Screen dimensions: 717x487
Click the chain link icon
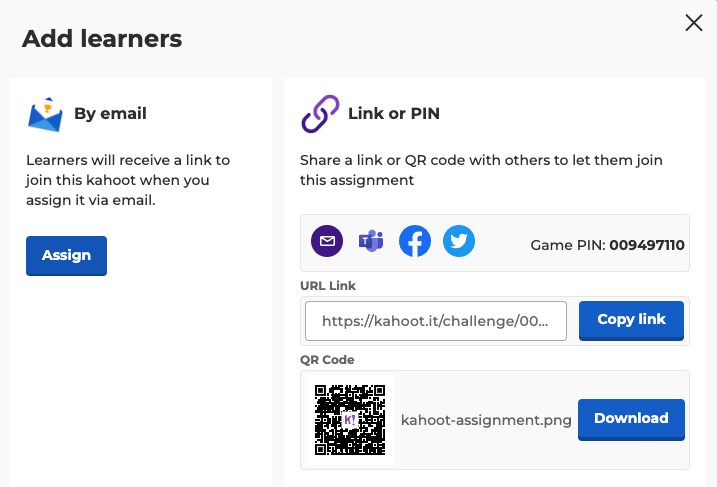pyautogui.click(x=320, y=114)
